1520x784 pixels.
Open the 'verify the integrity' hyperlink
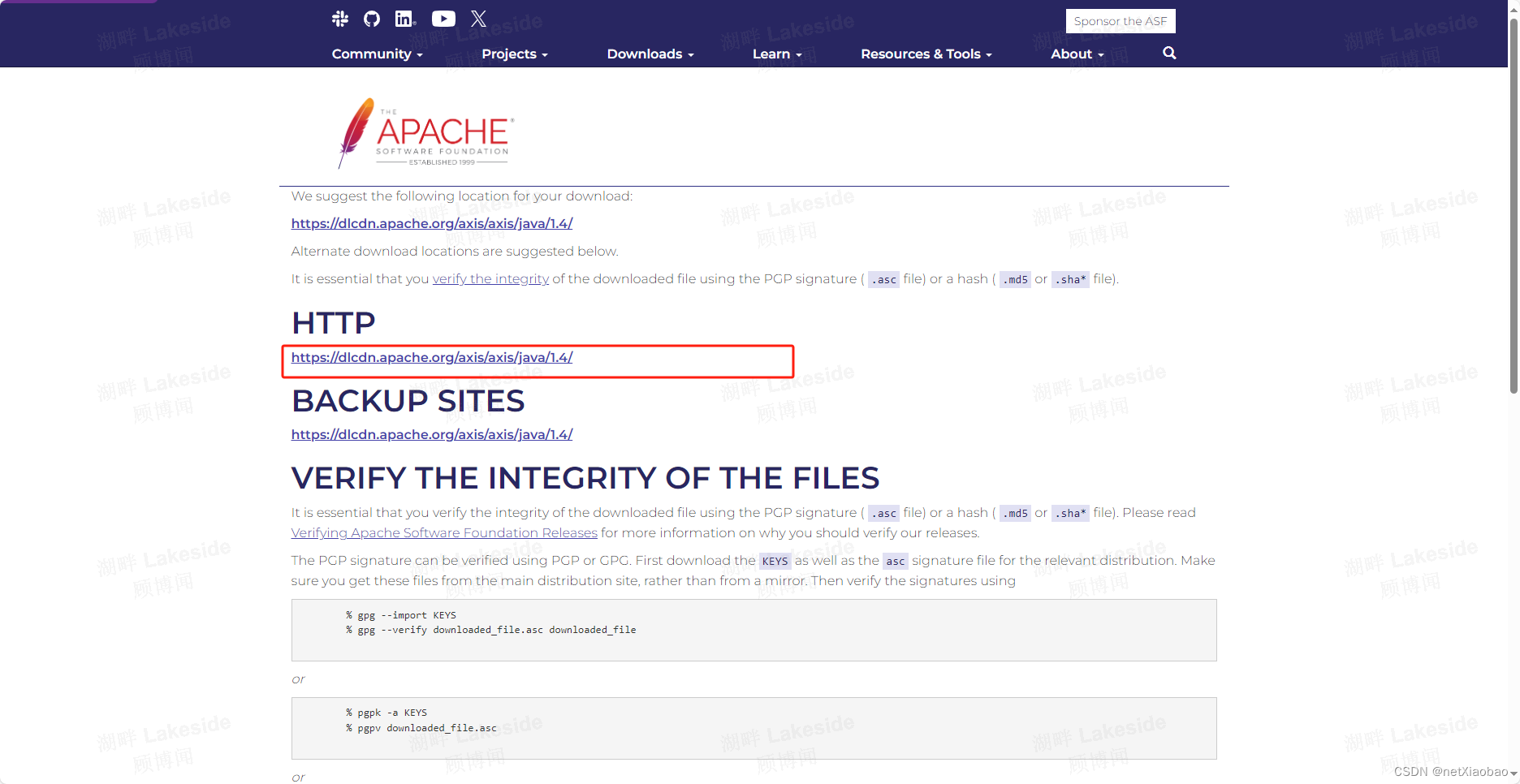click(490, 278)
